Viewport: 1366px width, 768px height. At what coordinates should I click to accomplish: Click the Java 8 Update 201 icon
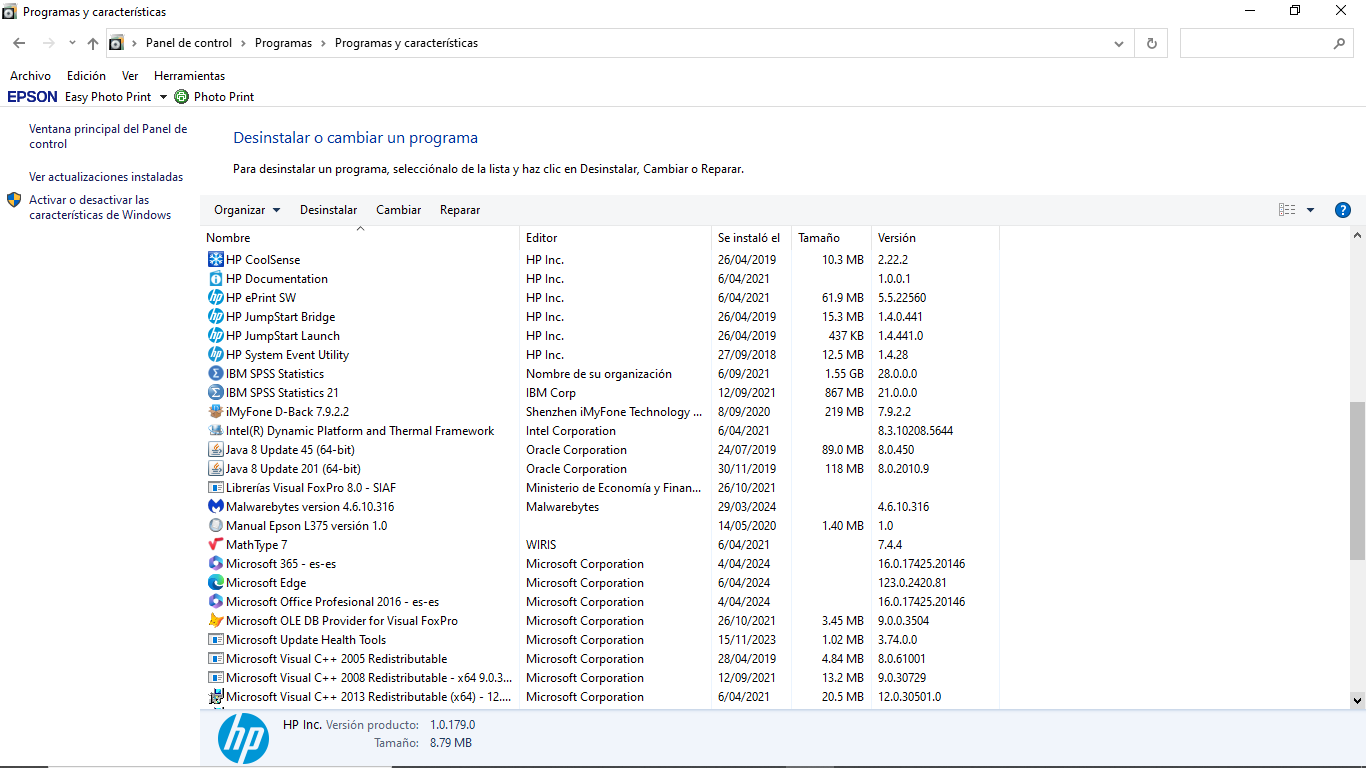coord(215,469)
